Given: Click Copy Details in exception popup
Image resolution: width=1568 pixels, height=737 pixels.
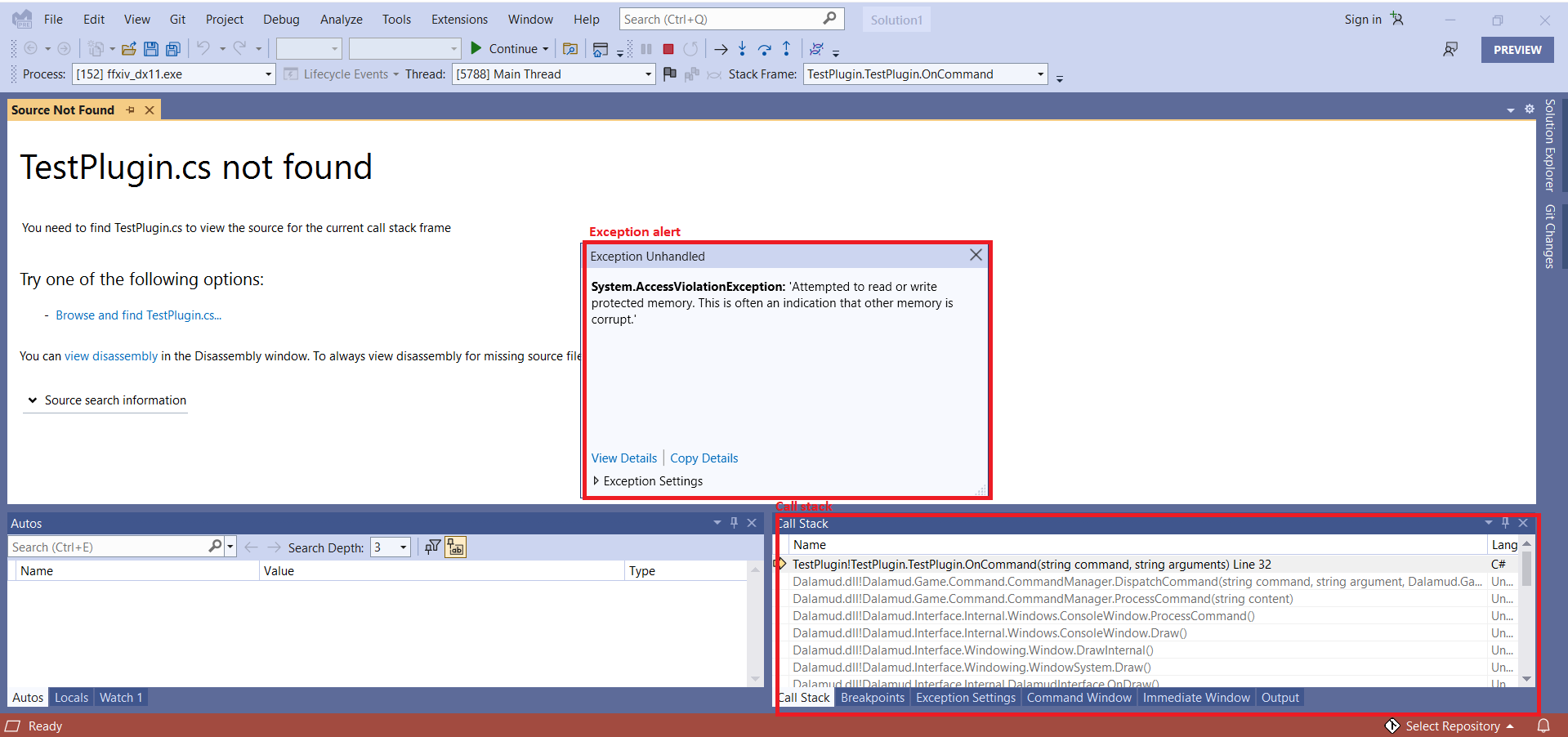Looking at the screenshot, I should [x=704, y=458].
